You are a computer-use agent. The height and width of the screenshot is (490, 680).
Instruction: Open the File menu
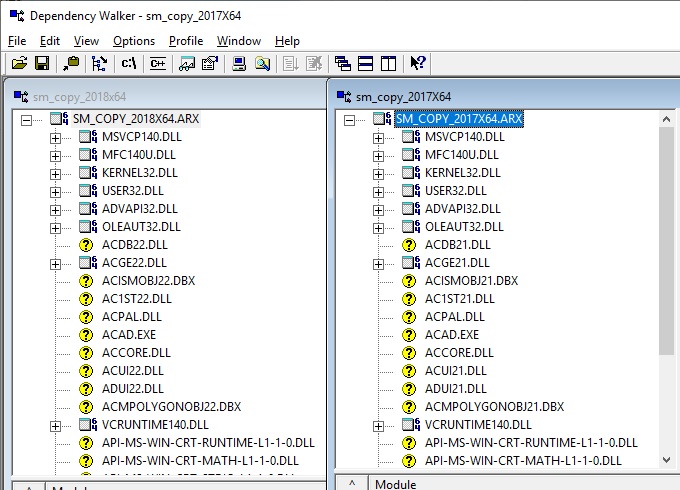tap(17, 41)
